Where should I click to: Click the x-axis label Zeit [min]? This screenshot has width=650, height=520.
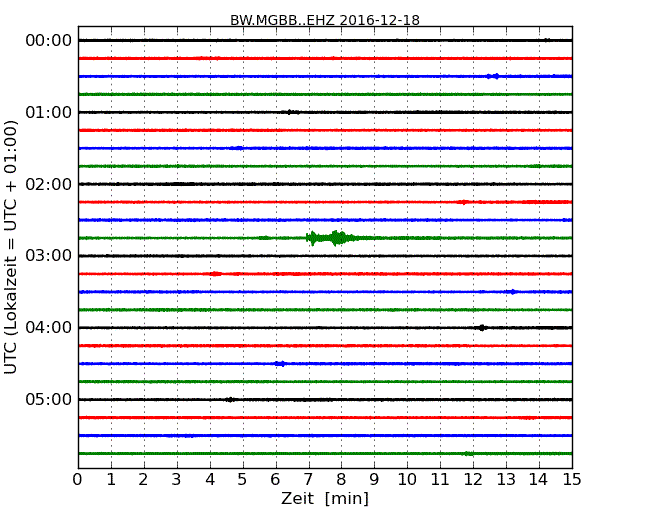pyautogui.click(x=325, y=498)
